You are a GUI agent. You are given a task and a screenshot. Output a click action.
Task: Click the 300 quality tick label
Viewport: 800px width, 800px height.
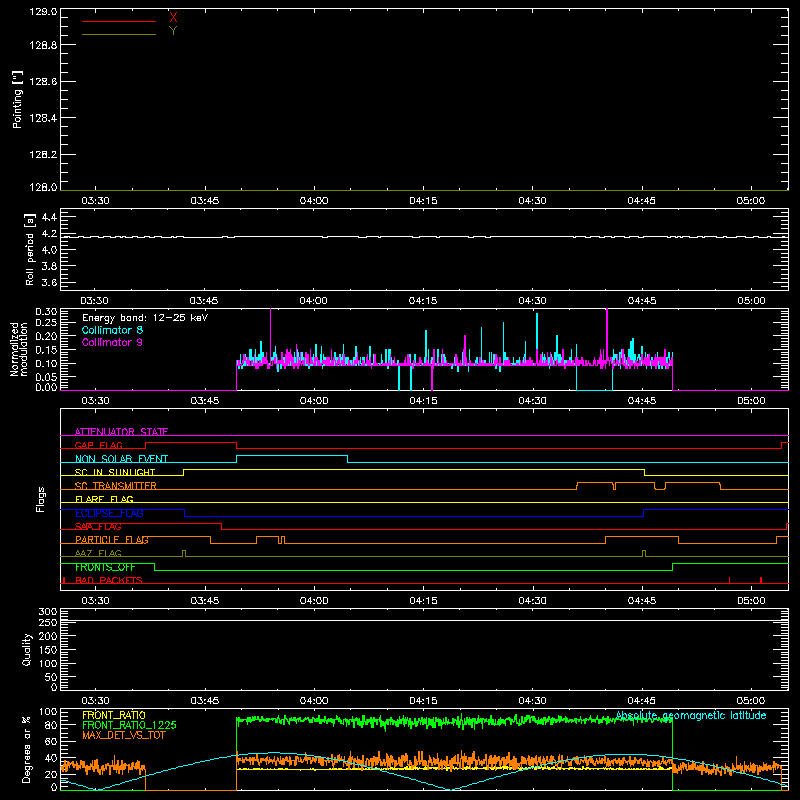[48, 612]
